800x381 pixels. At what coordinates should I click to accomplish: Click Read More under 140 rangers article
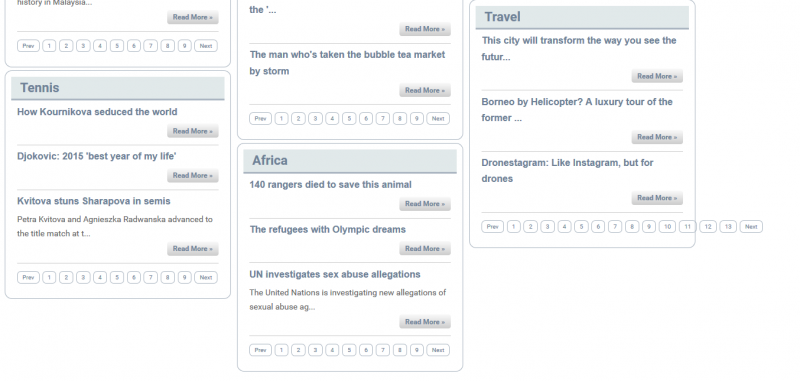pyautogui.click(x=425, y=204)
